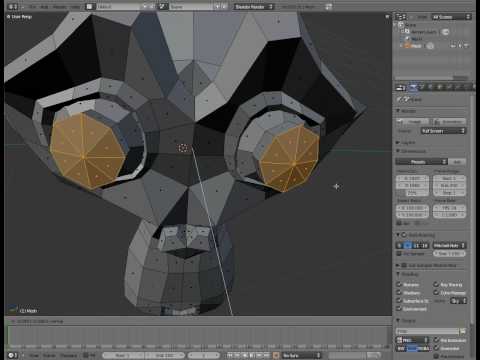Toggle the Overwrite checkbox
The image size is (480, 360).
point(436,348)
